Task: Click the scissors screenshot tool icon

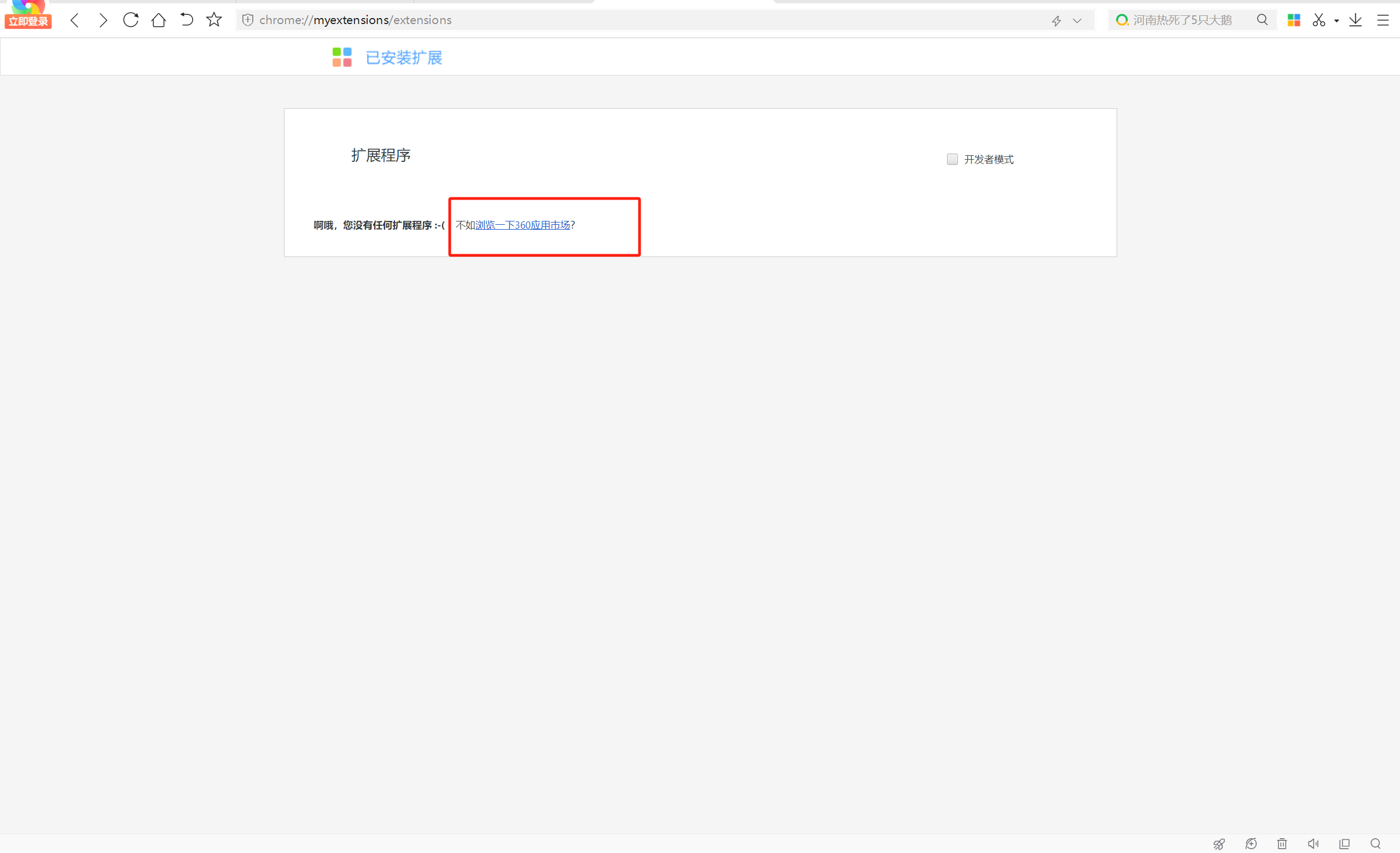Action: pyautogui.click(x=1318, y=20)
